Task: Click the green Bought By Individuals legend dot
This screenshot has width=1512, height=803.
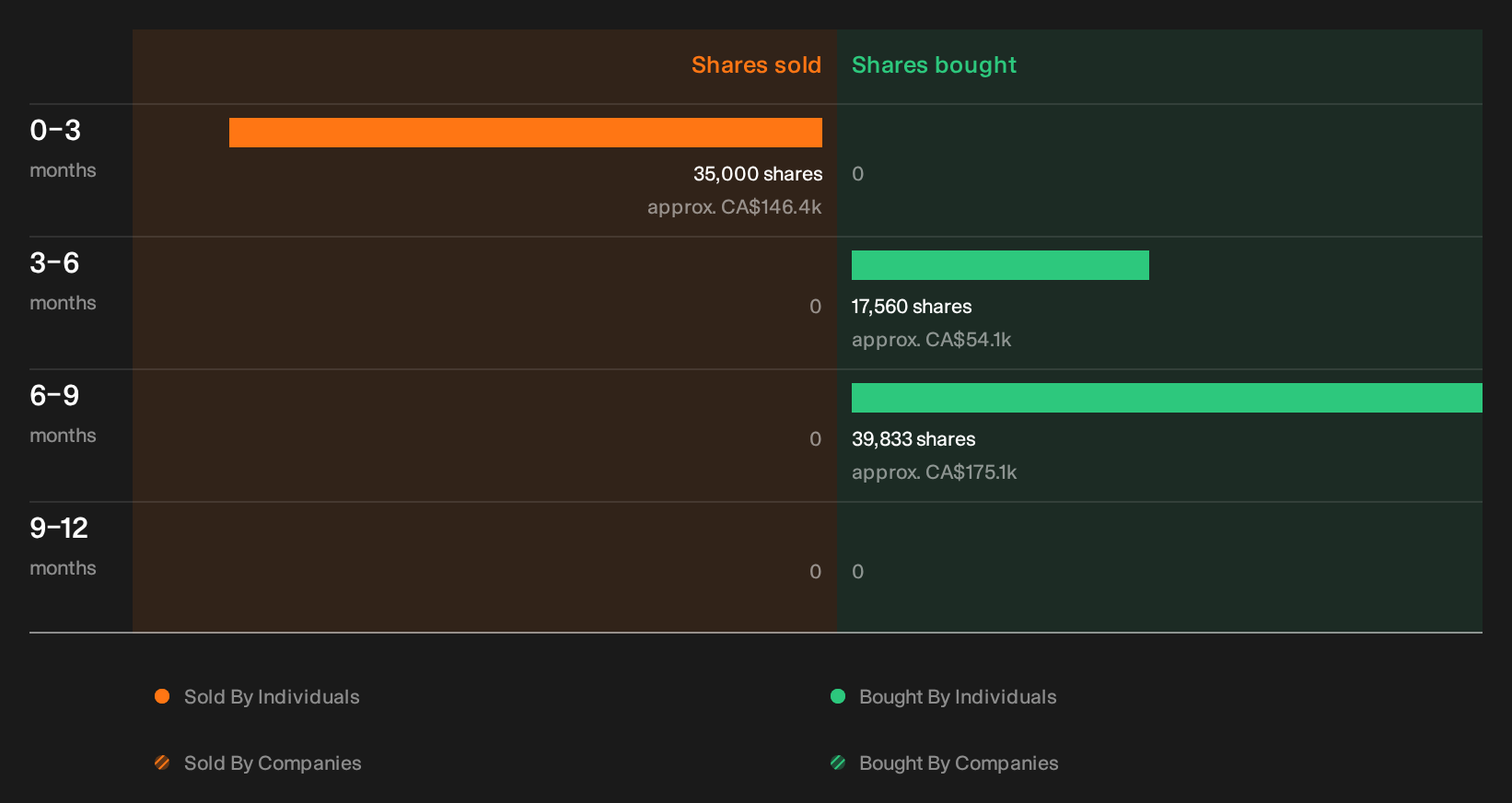Action: click(838, 696)
